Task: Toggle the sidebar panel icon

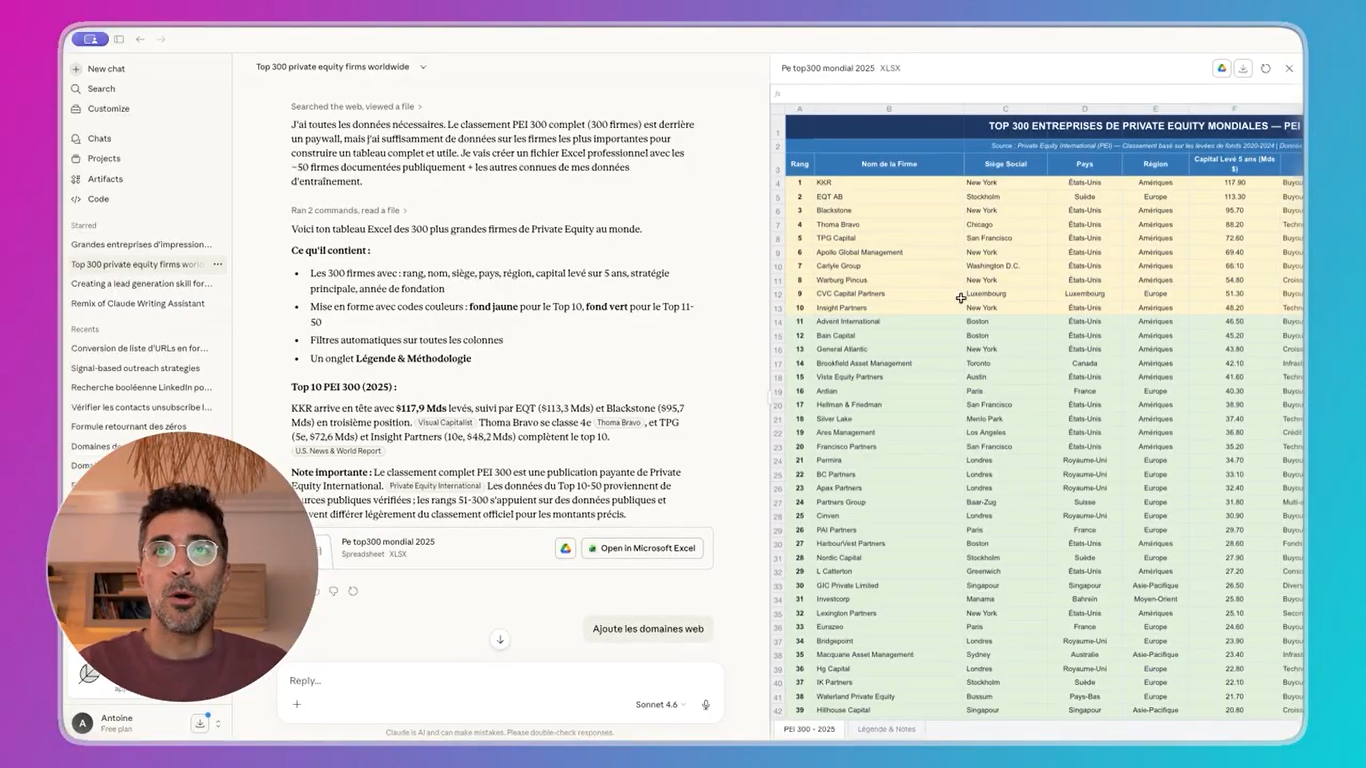Action: pyautogui.click(x=119, y=39)
